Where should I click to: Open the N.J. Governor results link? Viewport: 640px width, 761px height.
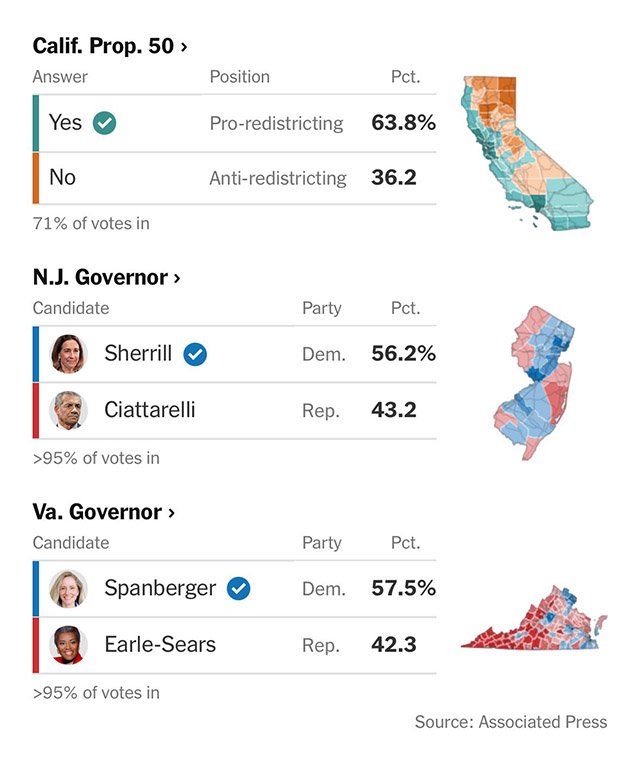(x=106, y=278)
